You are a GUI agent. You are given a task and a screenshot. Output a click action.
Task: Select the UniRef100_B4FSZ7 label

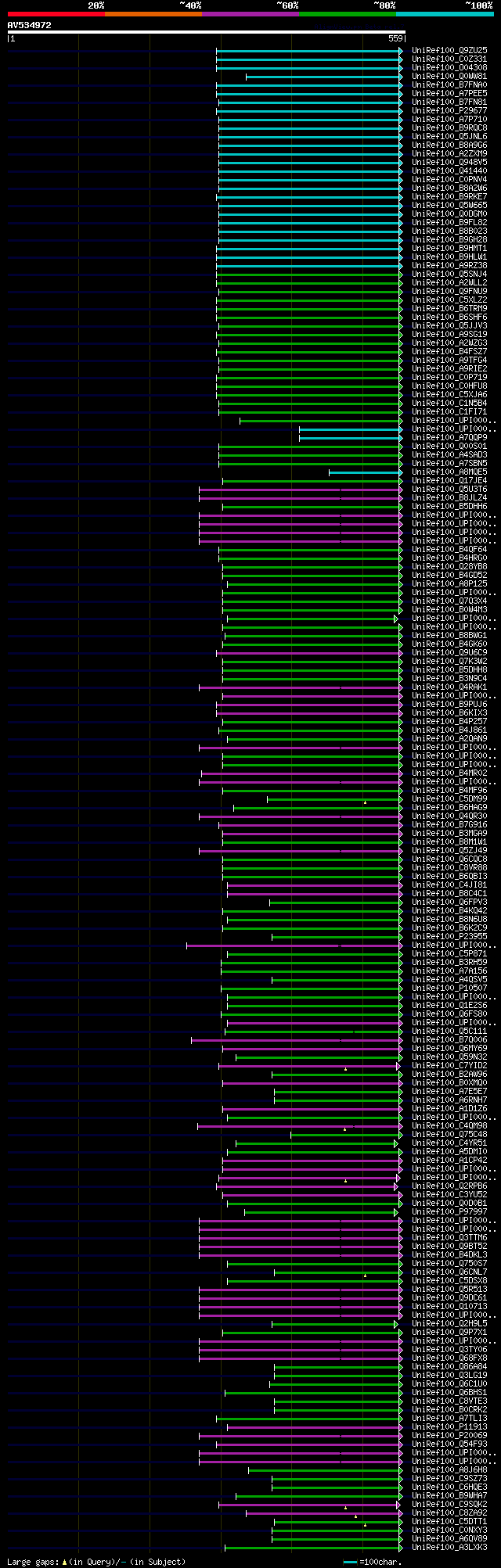[x=449, y=351]
